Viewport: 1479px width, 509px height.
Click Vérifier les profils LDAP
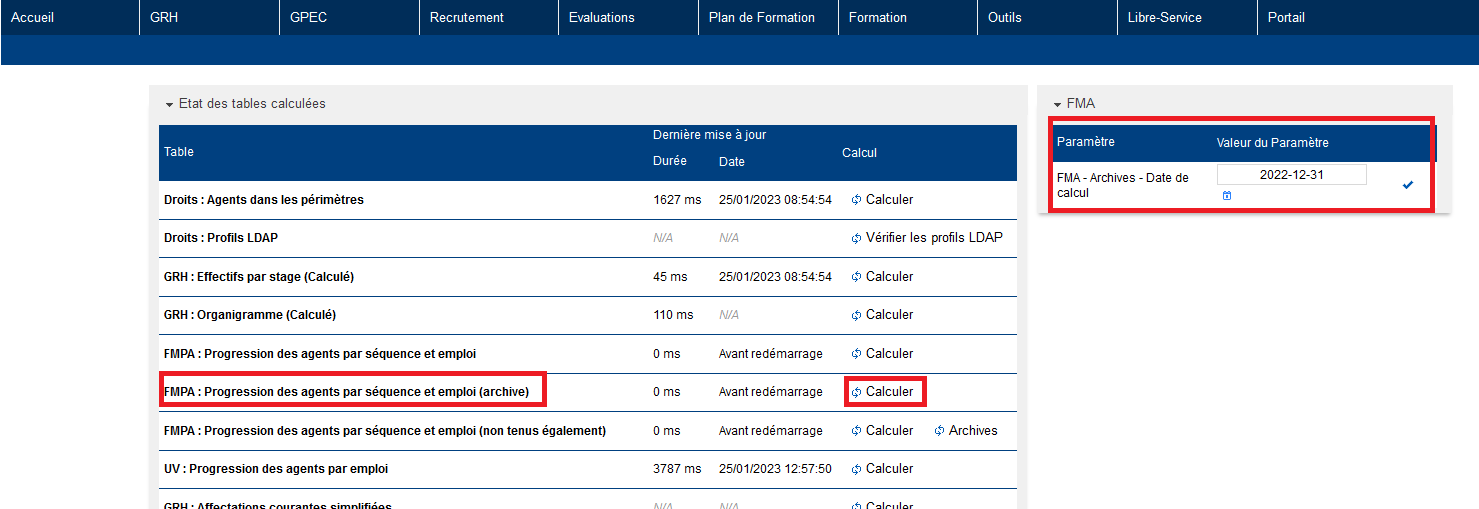pos(934,238)
